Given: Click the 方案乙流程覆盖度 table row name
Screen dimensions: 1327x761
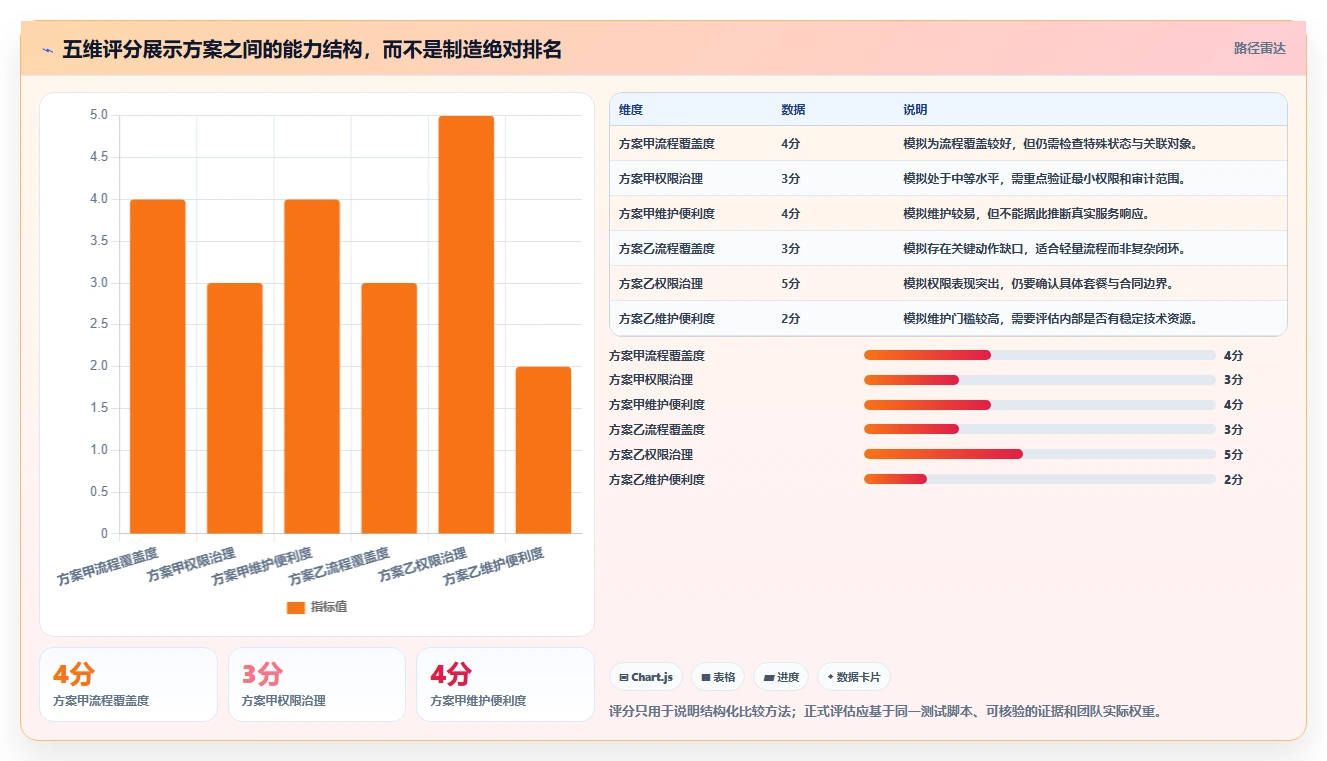Looking at the screenshot, I should 667,249.
